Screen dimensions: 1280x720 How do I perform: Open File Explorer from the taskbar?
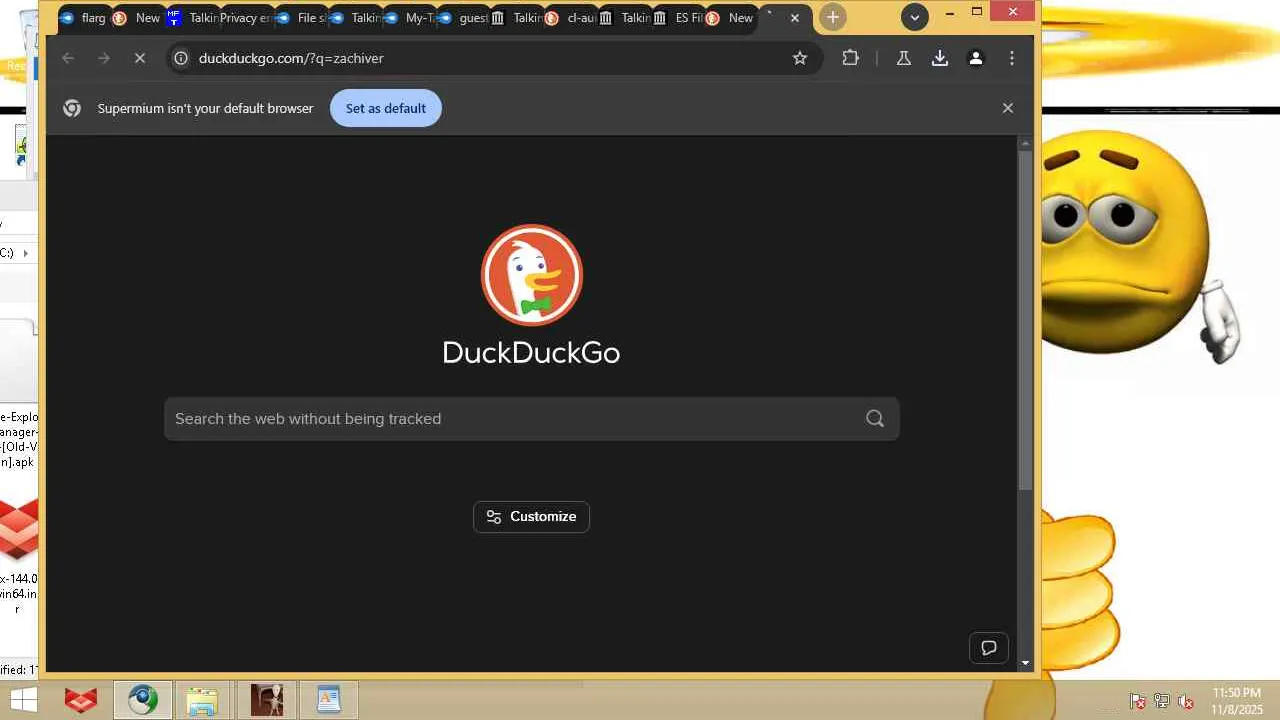[202, 700]
